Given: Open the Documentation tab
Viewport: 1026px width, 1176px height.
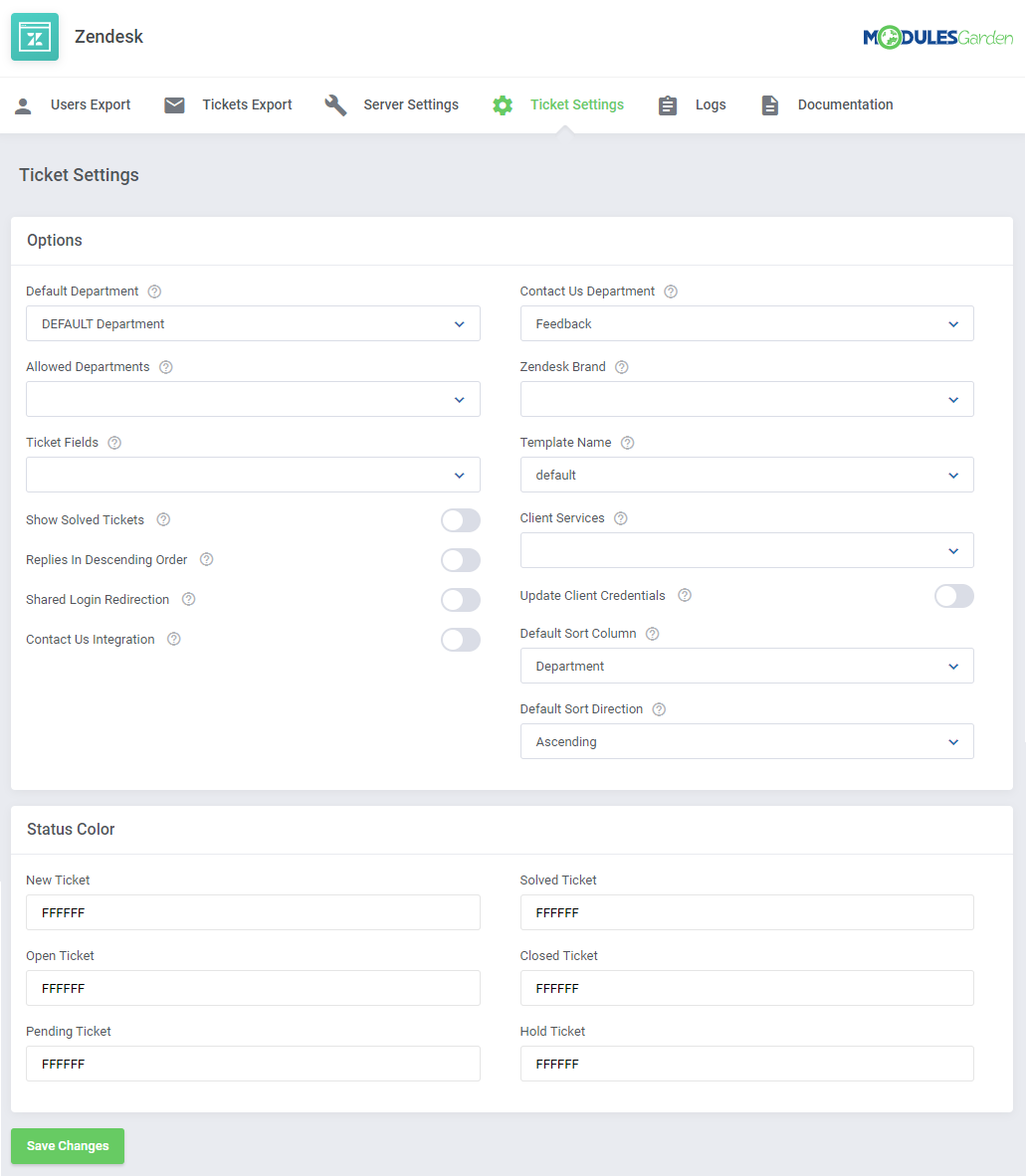Looking at the screenshot, I should tap(827, 105).
